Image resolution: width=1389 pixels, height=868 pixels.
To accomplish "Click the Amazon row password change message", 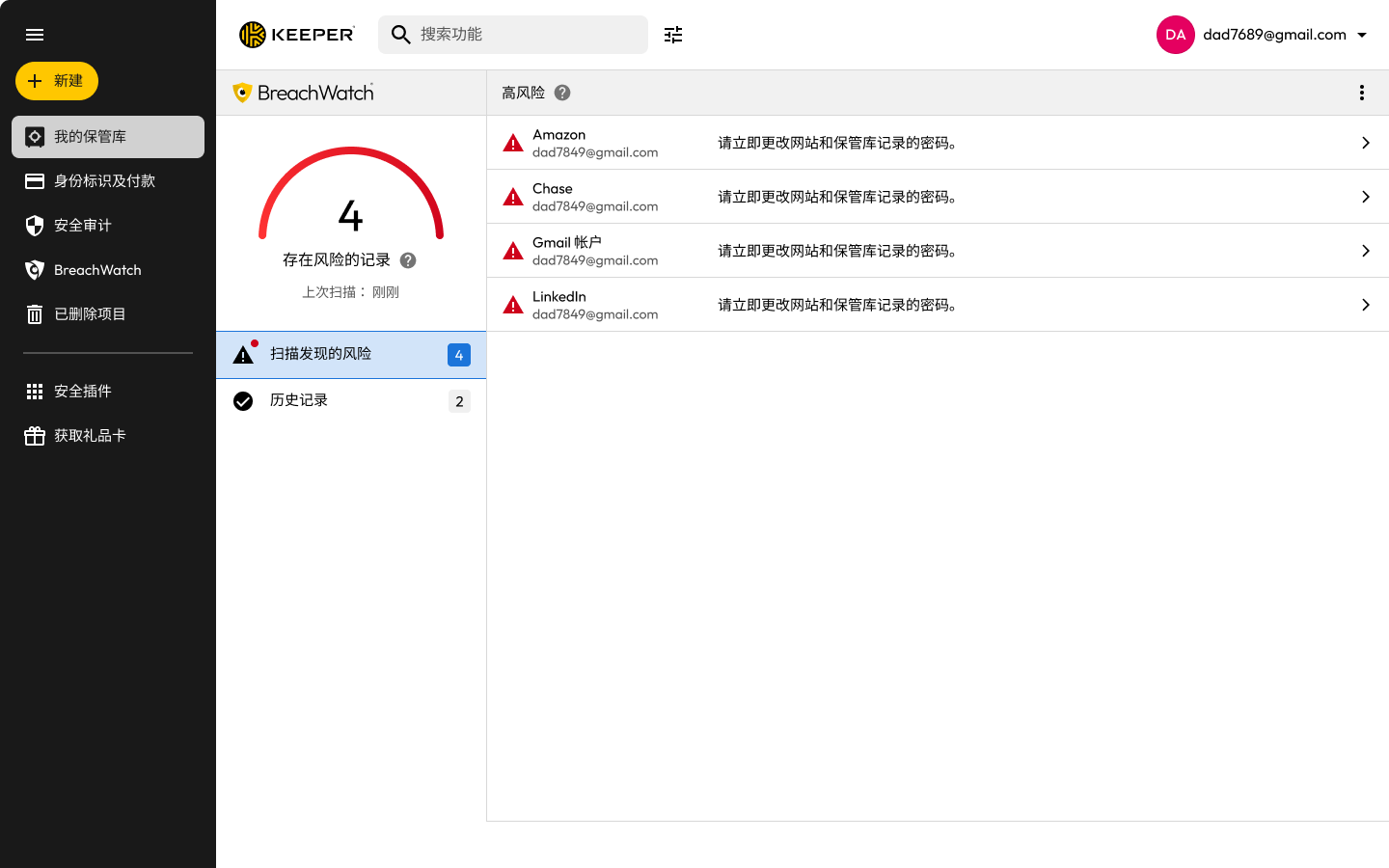I will tap(838, 143).
